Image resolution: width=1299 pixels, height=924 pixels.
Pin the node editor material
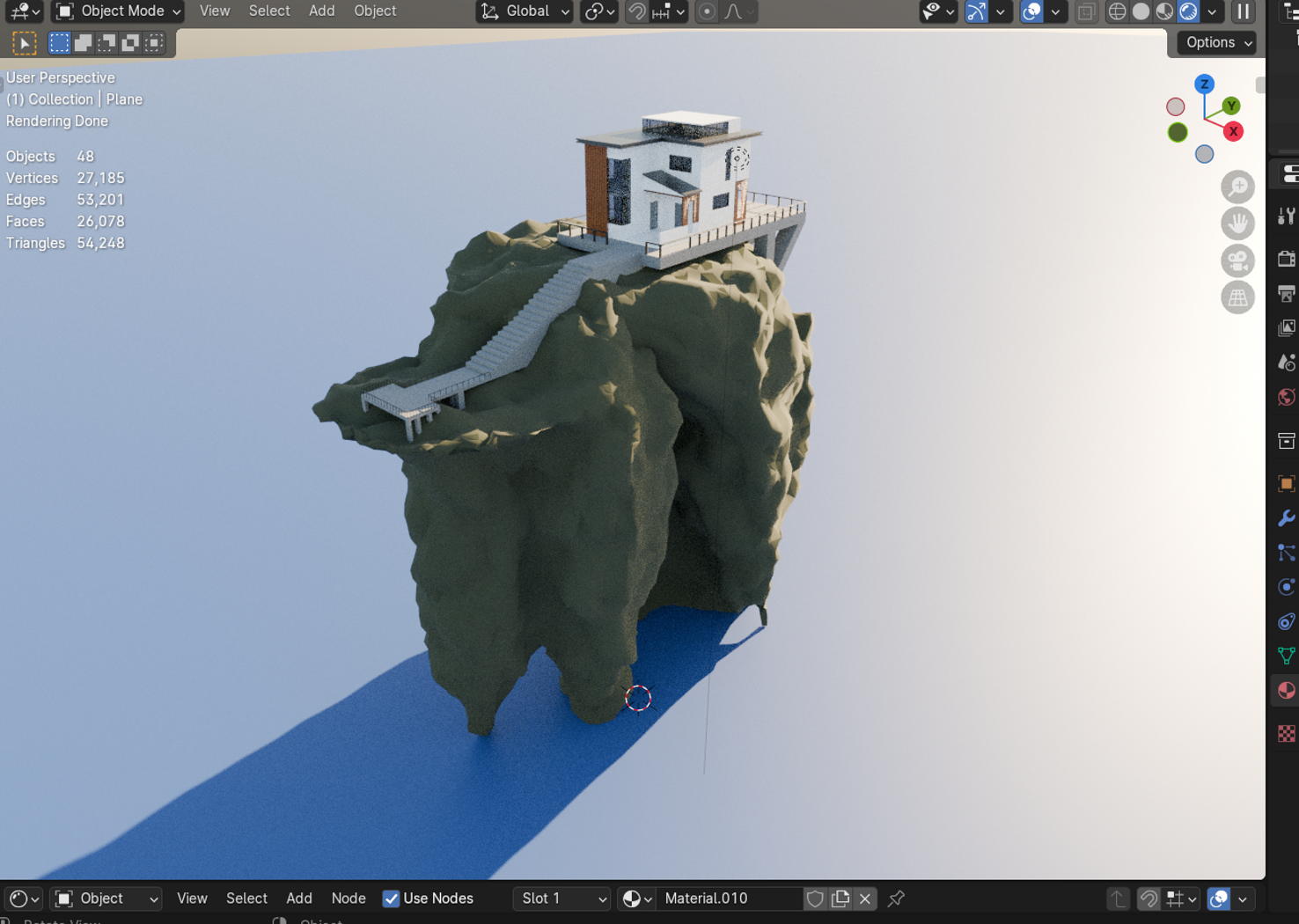[896, 898]
